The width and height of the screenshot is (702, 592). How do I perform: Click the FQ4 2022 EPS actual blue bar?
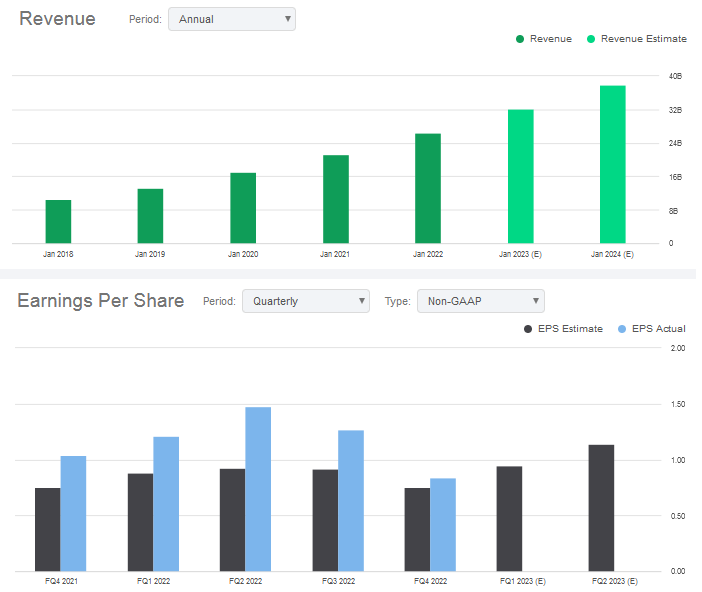(443, 525)
